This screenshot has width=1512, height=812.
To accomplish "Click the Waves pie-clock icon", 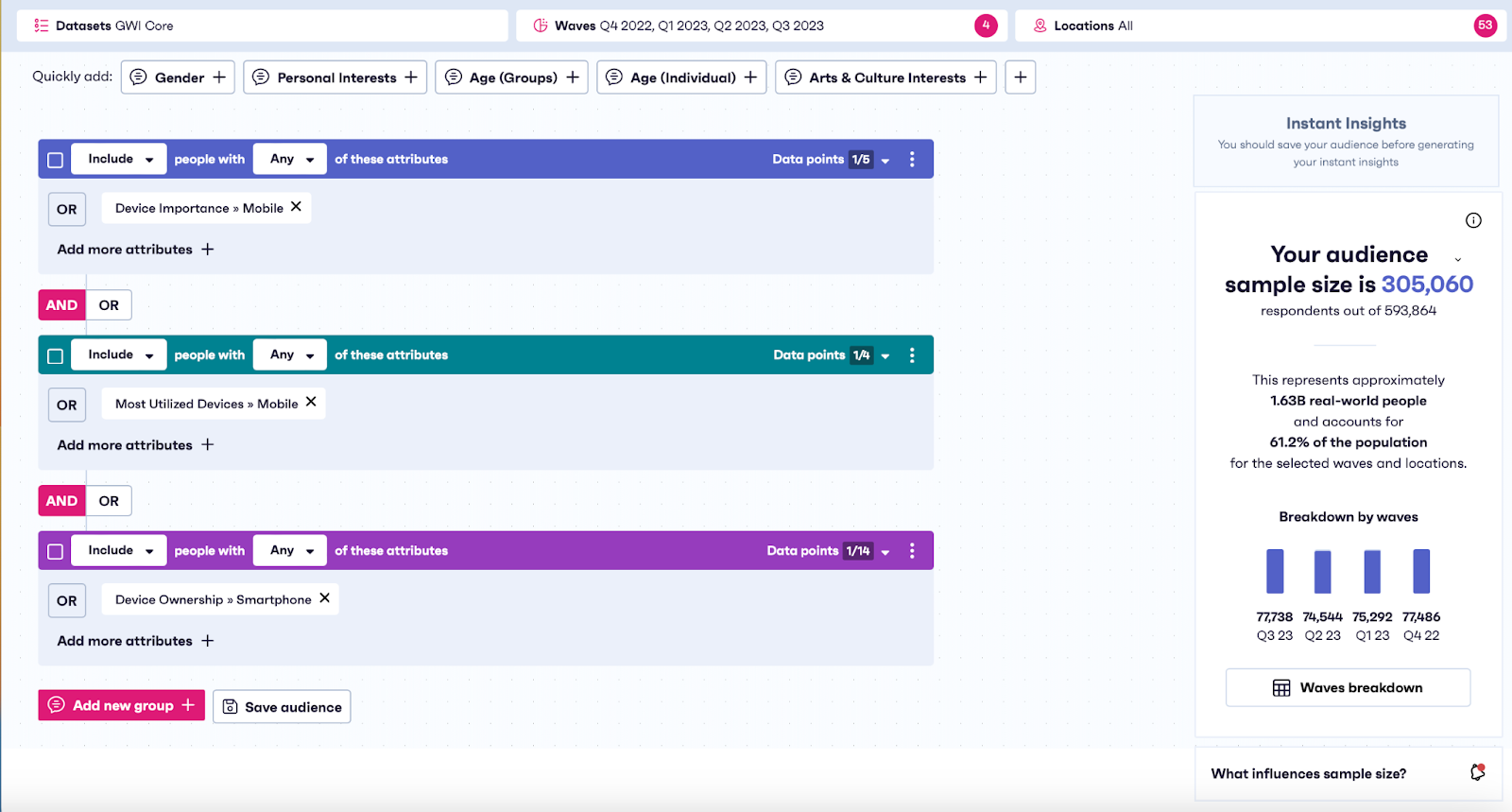I will pos(541,26).
